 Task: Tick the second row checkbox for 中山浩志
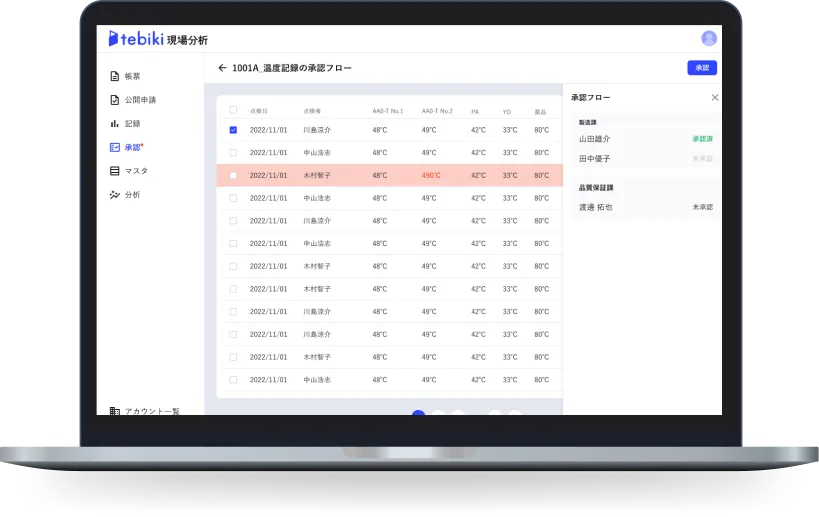pos(233,152)
